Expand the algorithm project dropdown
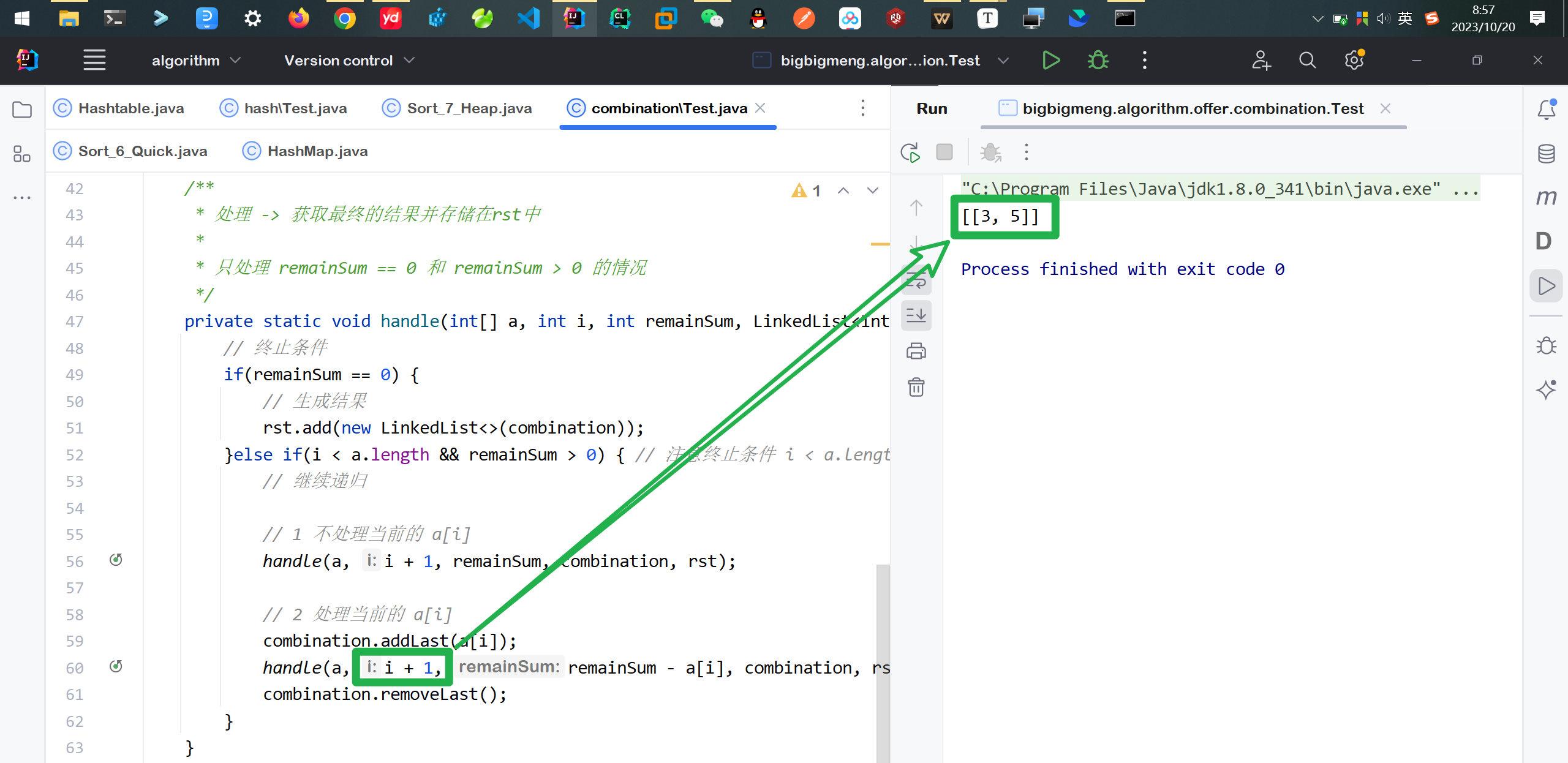This screenshot has height=763, width=1568. pos(196,60)
